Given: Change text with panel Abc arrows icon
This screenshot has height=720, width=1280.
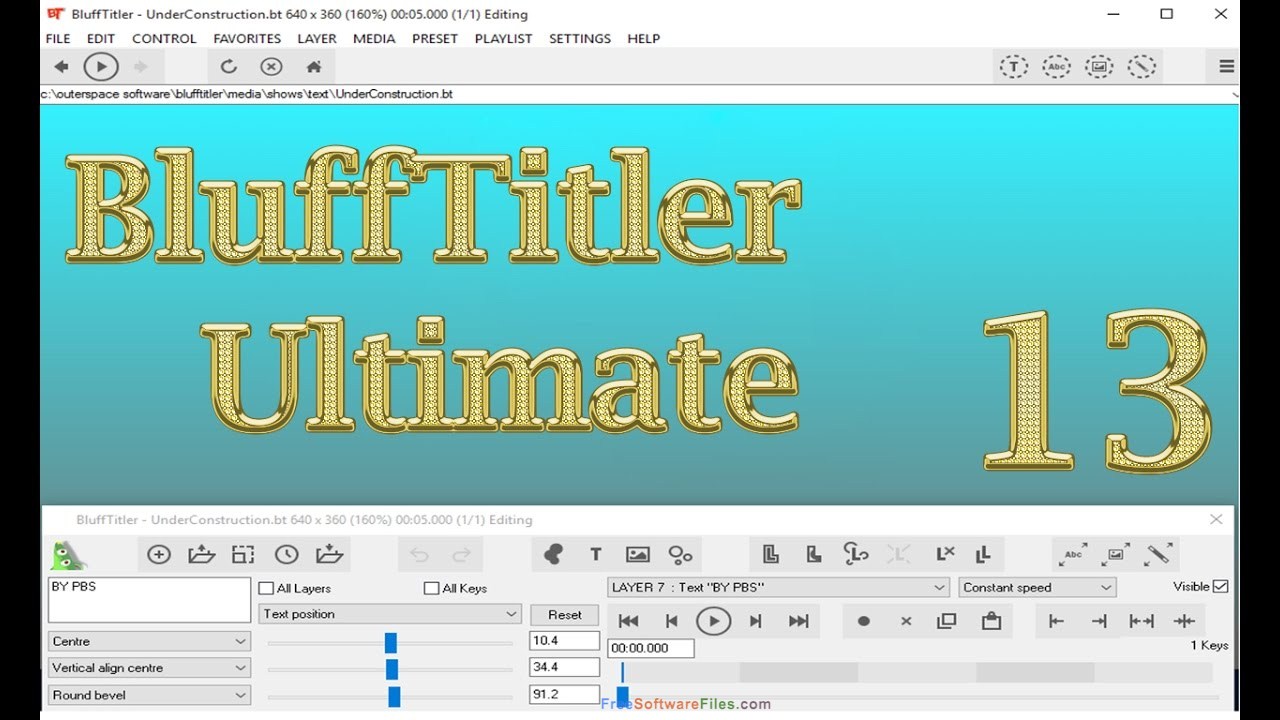Looking at the screenshot, I should 1073,554.
